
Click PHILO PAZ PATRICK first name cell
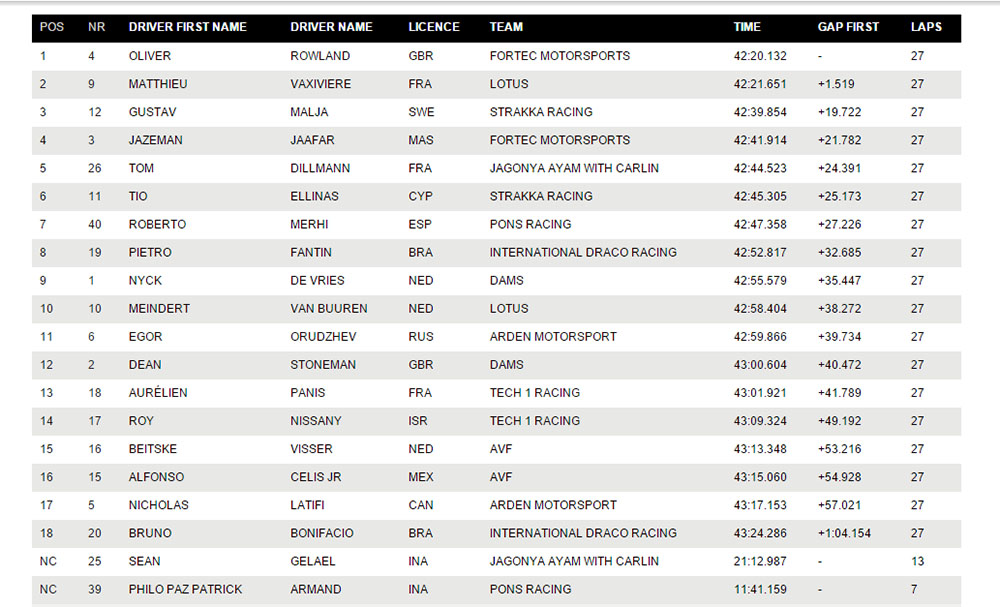click(x=186, y=589)
